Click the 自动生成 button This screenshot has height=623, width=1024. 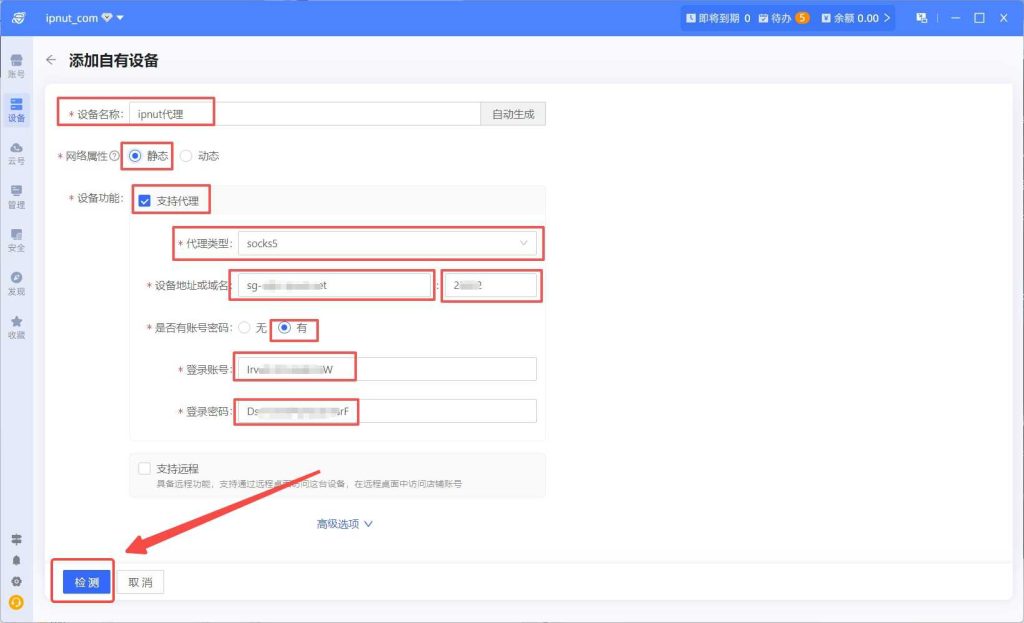pos(513,114)
